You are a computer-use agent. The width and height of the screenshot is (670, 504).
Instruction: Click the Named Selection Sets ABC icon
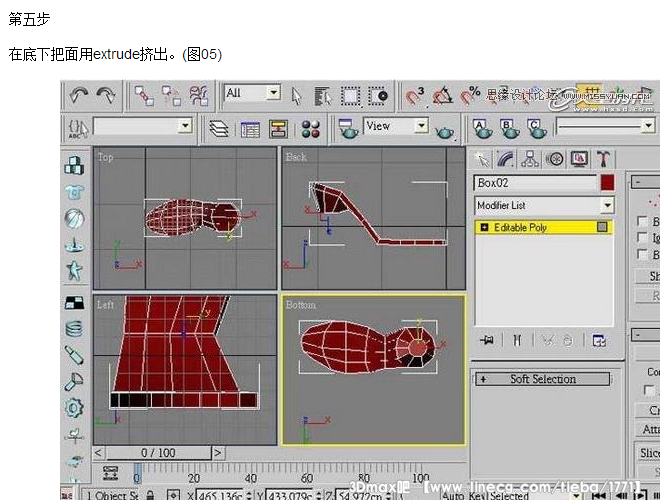[77, 129]
